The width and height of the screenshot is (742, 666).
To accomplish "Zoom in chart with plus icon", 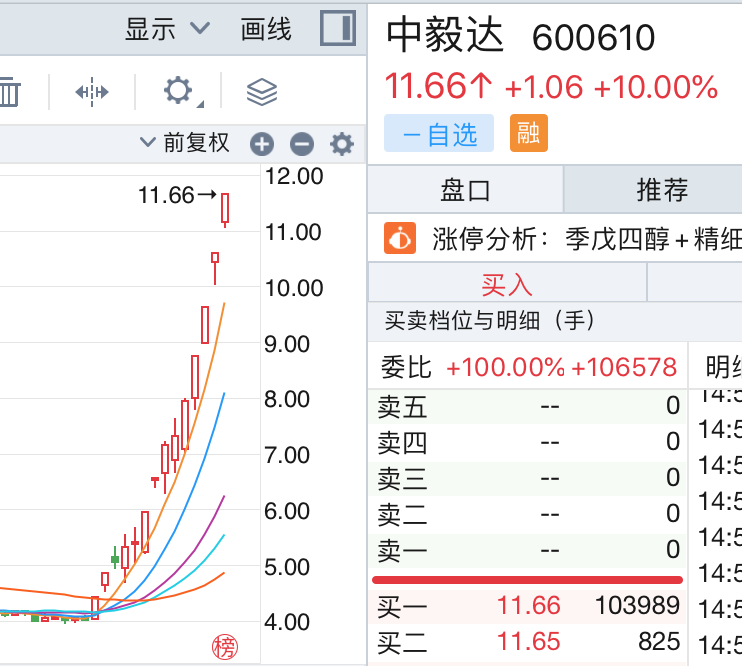I will 262,144.
